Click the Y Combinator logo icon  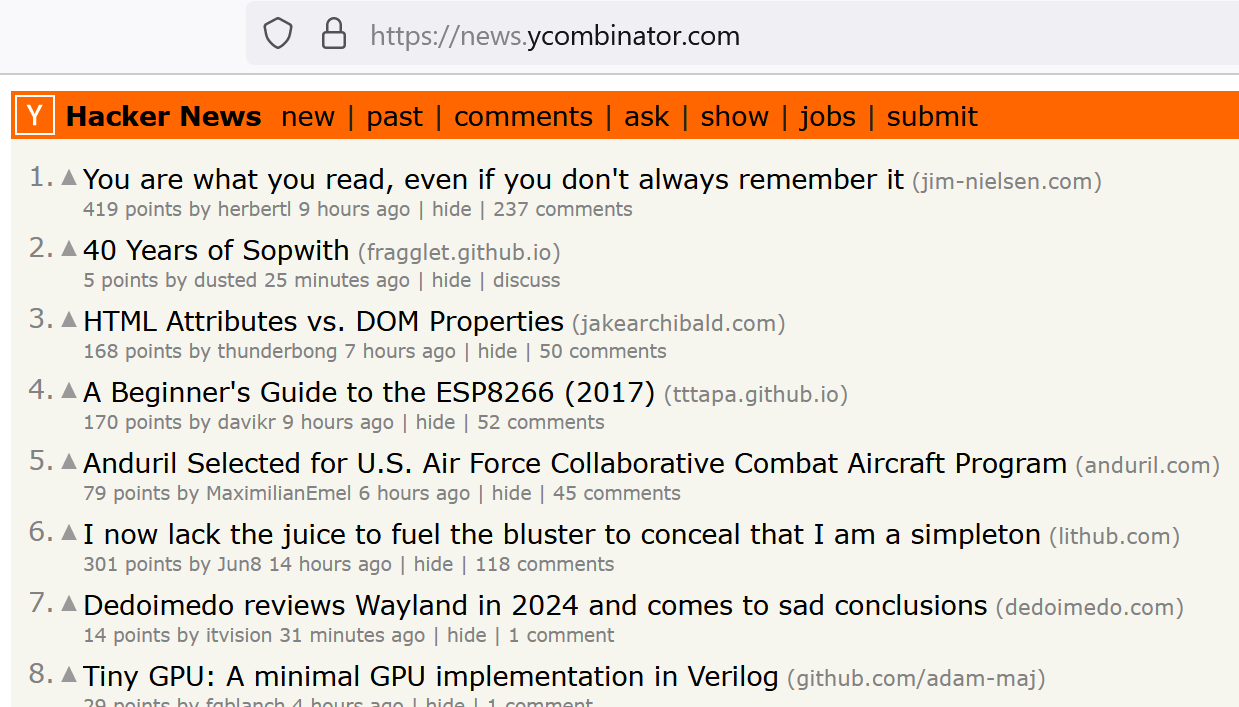coord(35,116)
